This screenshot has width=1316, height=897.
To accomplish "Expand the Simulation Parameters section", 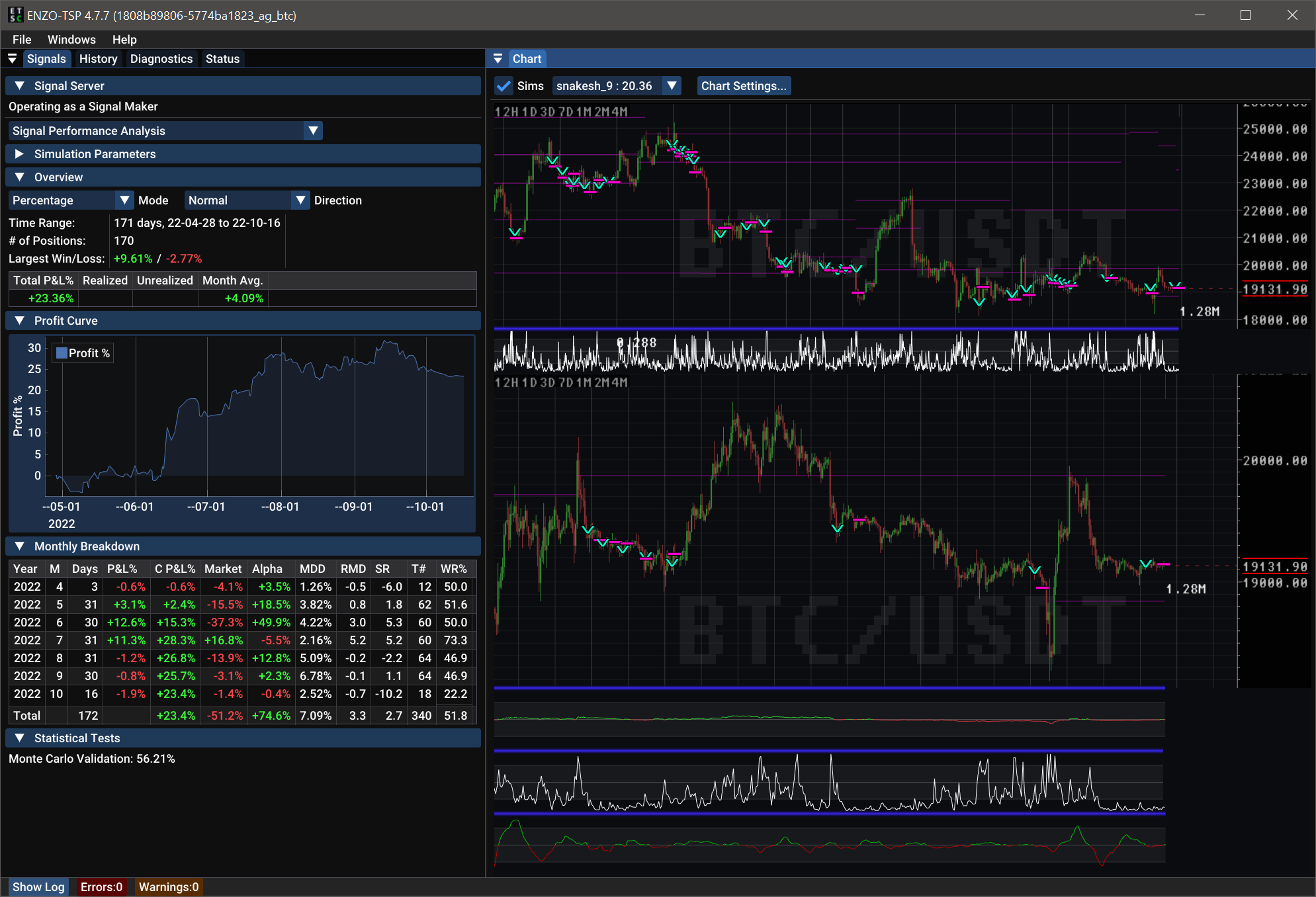I will pyautogui.click(x=19, y=153).
